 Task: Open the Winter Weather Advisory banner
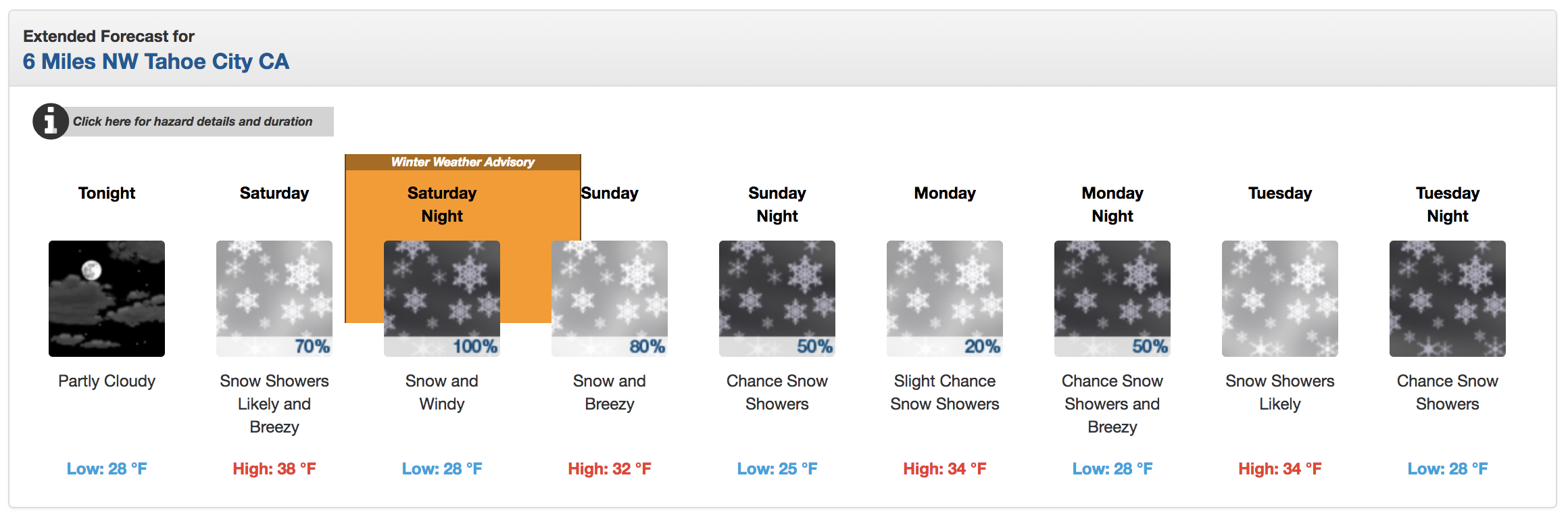(x=463, y=162)
